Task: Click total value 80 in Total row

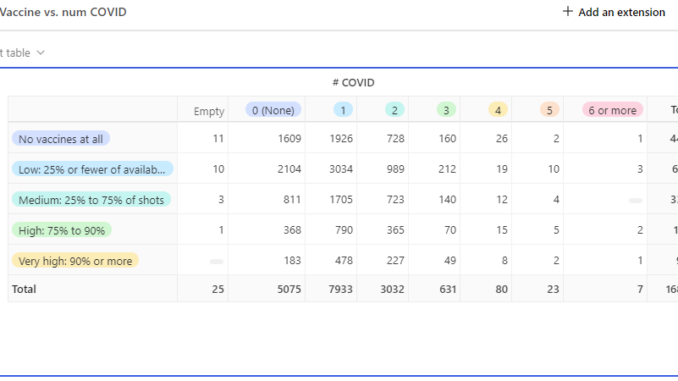Action: [502, 289]
